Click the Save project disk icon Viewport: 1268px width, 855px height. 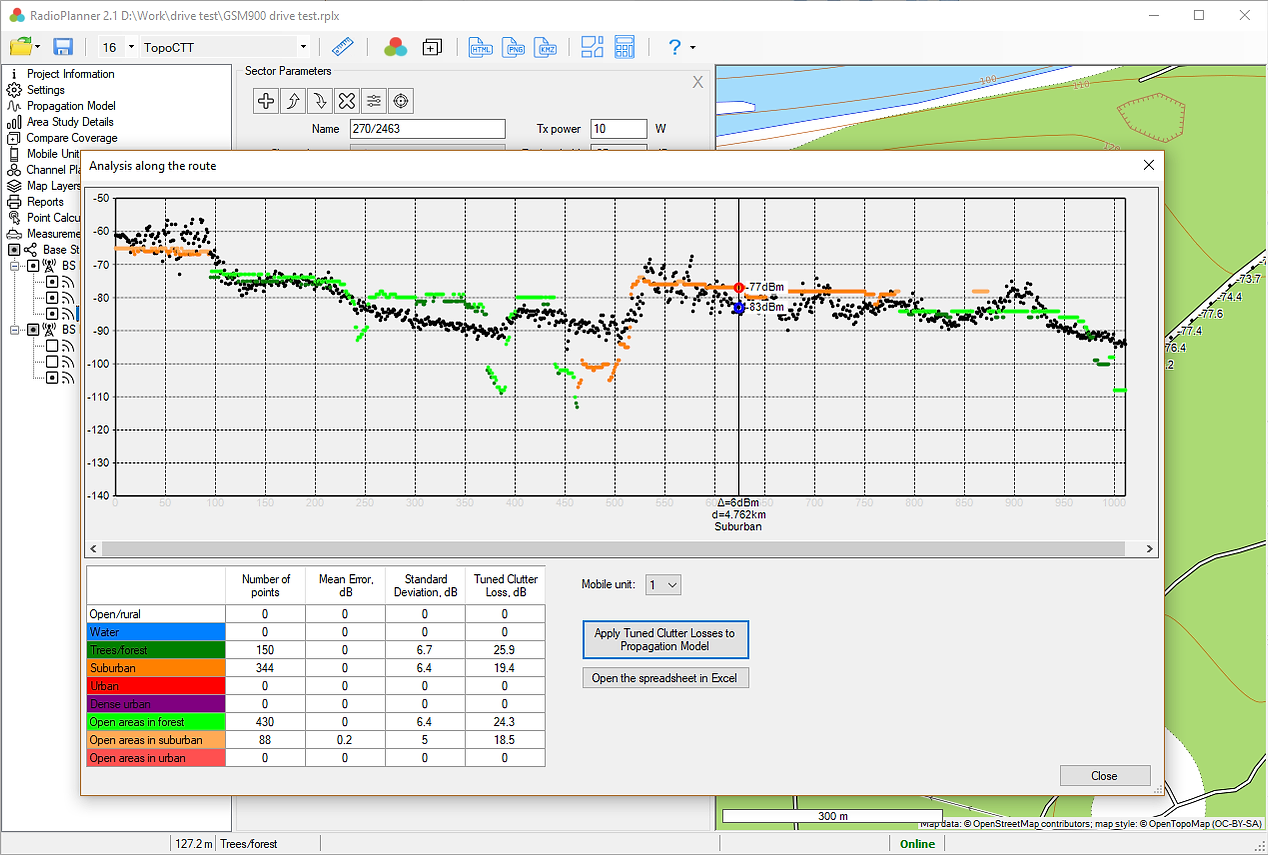tap(63, 47)
